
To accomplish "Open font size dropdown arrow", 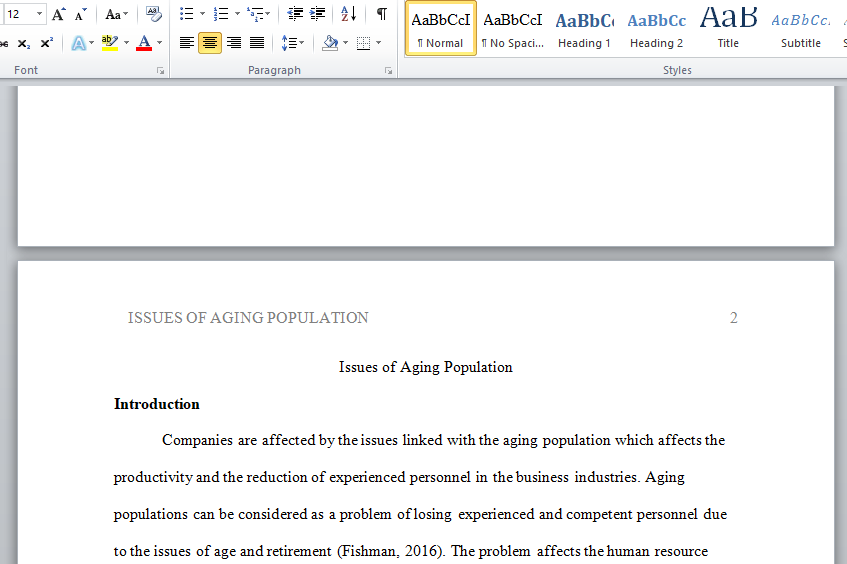I will [x=39, y=14].
